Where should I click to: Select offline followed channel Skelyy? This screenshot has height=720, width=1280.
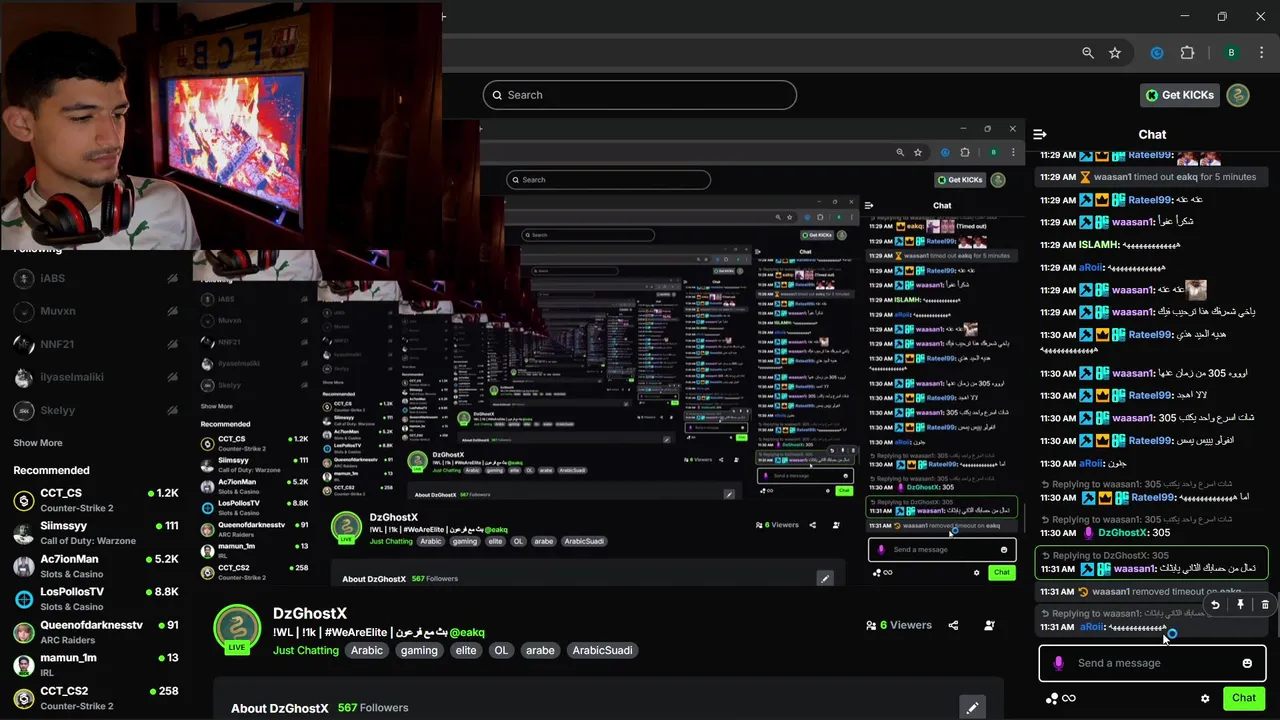[x=95, y=410]
